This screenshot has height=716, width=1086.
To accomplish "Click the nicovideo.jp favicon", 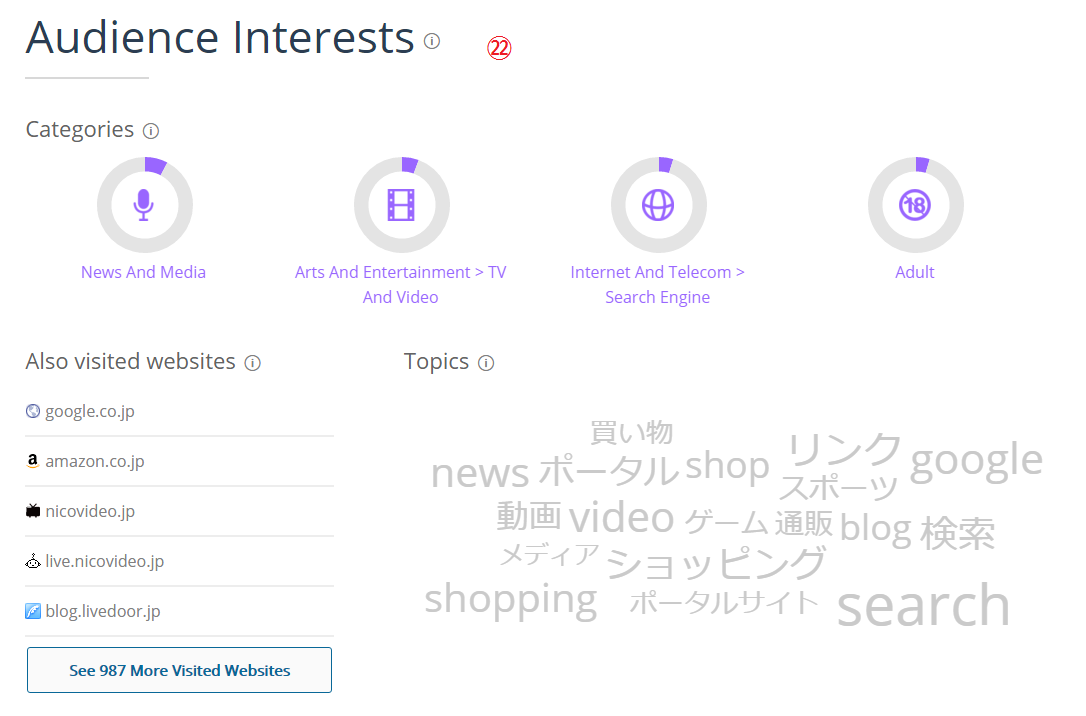I will click(x=33, y=511).
